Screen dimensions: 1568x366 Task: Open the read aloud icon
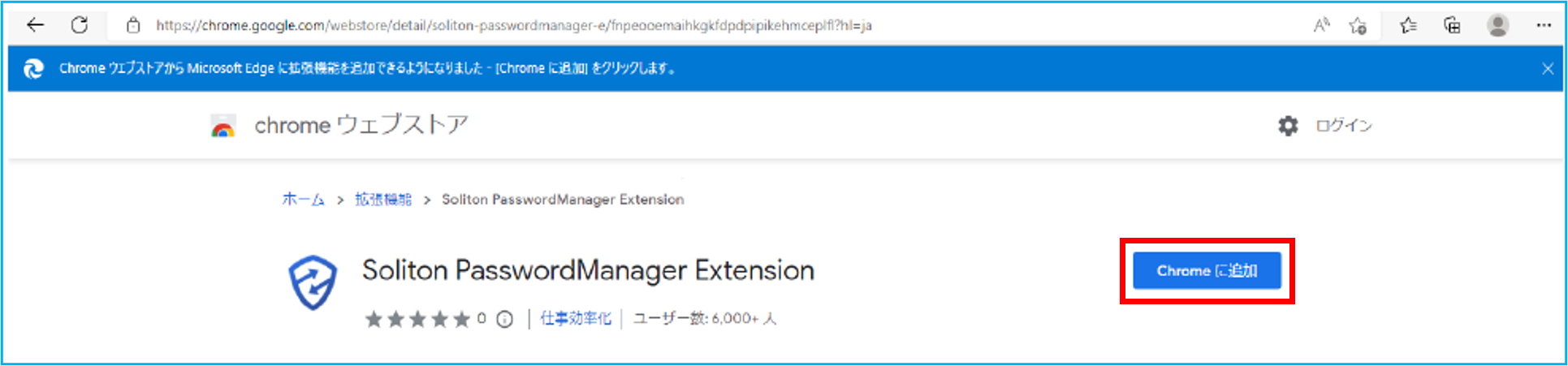1321,25
